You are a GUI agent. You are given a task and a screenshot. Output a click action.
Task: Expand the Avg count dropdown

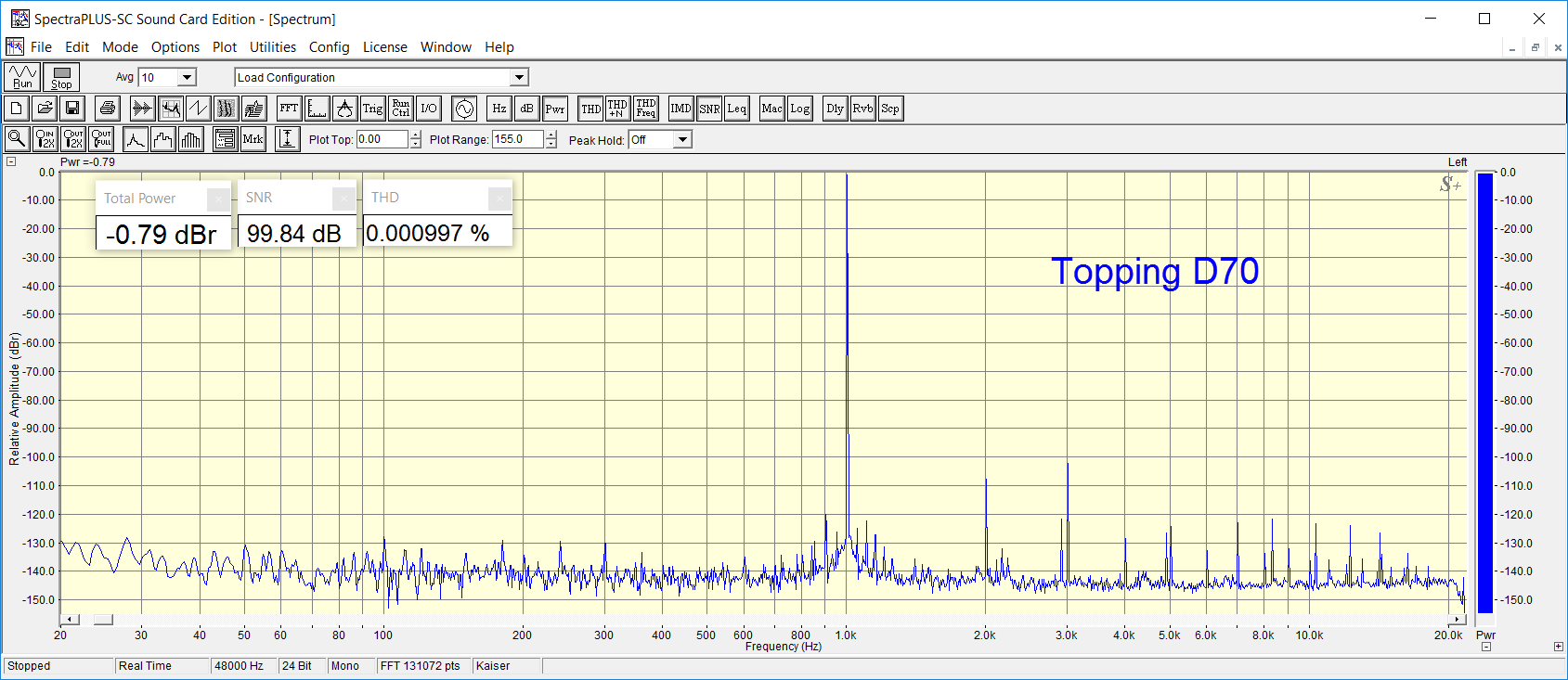[x=188, y=78]
